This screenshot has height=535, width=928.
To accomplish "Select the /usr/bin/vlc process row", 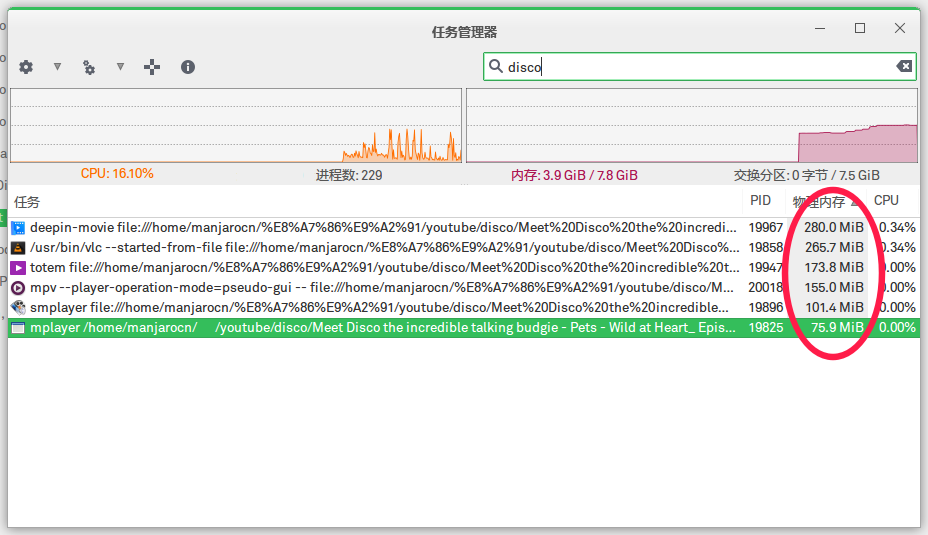I will click(x=464, y=247).
